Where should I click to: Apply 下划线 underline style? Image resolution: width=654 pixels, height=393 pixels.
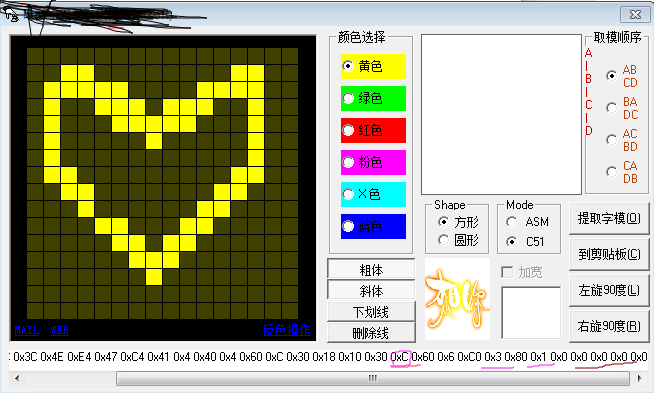coord(371,312)
